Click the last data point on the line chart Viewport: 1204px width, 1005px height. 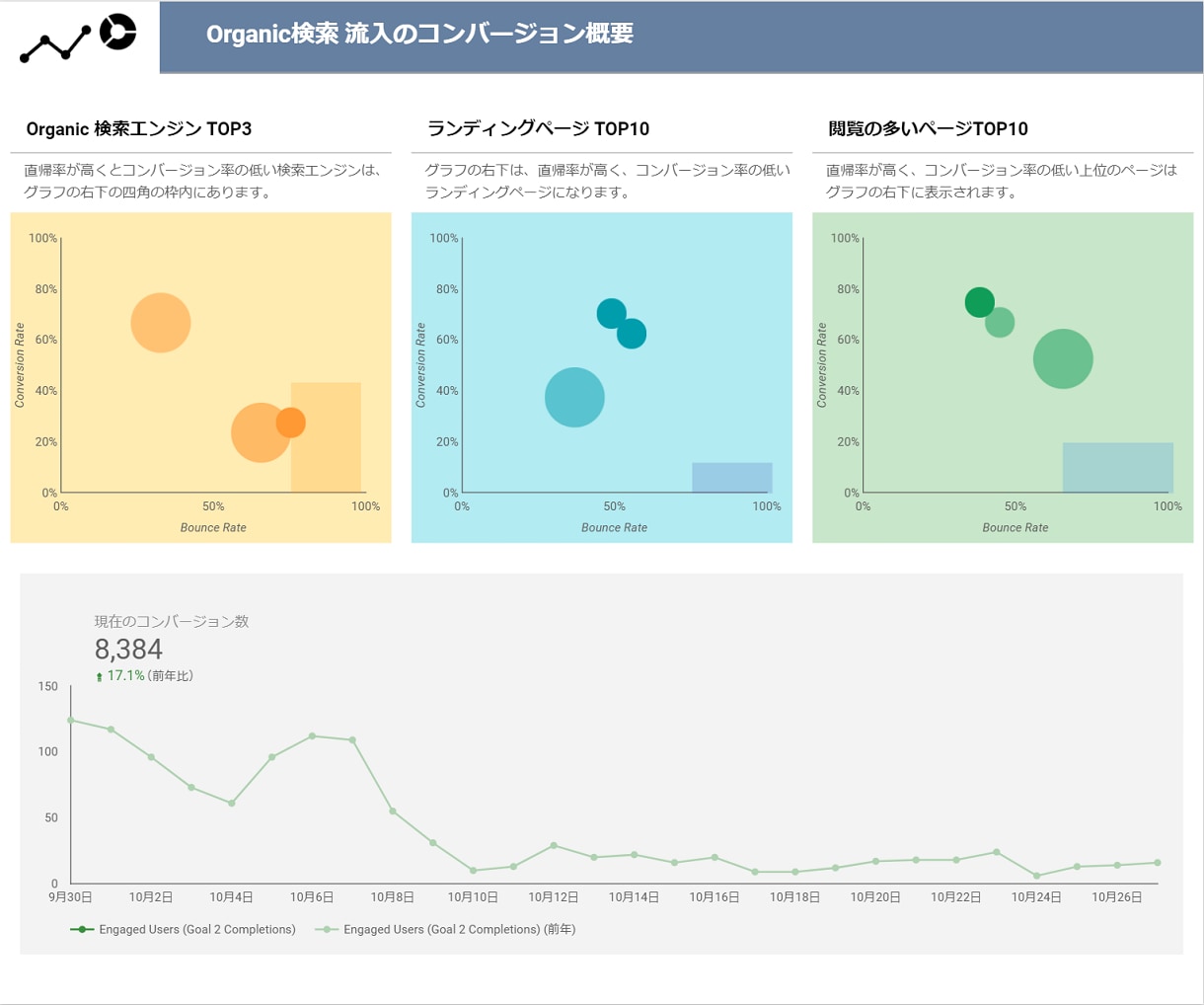pyautogui.click(x=1158, y=863)
